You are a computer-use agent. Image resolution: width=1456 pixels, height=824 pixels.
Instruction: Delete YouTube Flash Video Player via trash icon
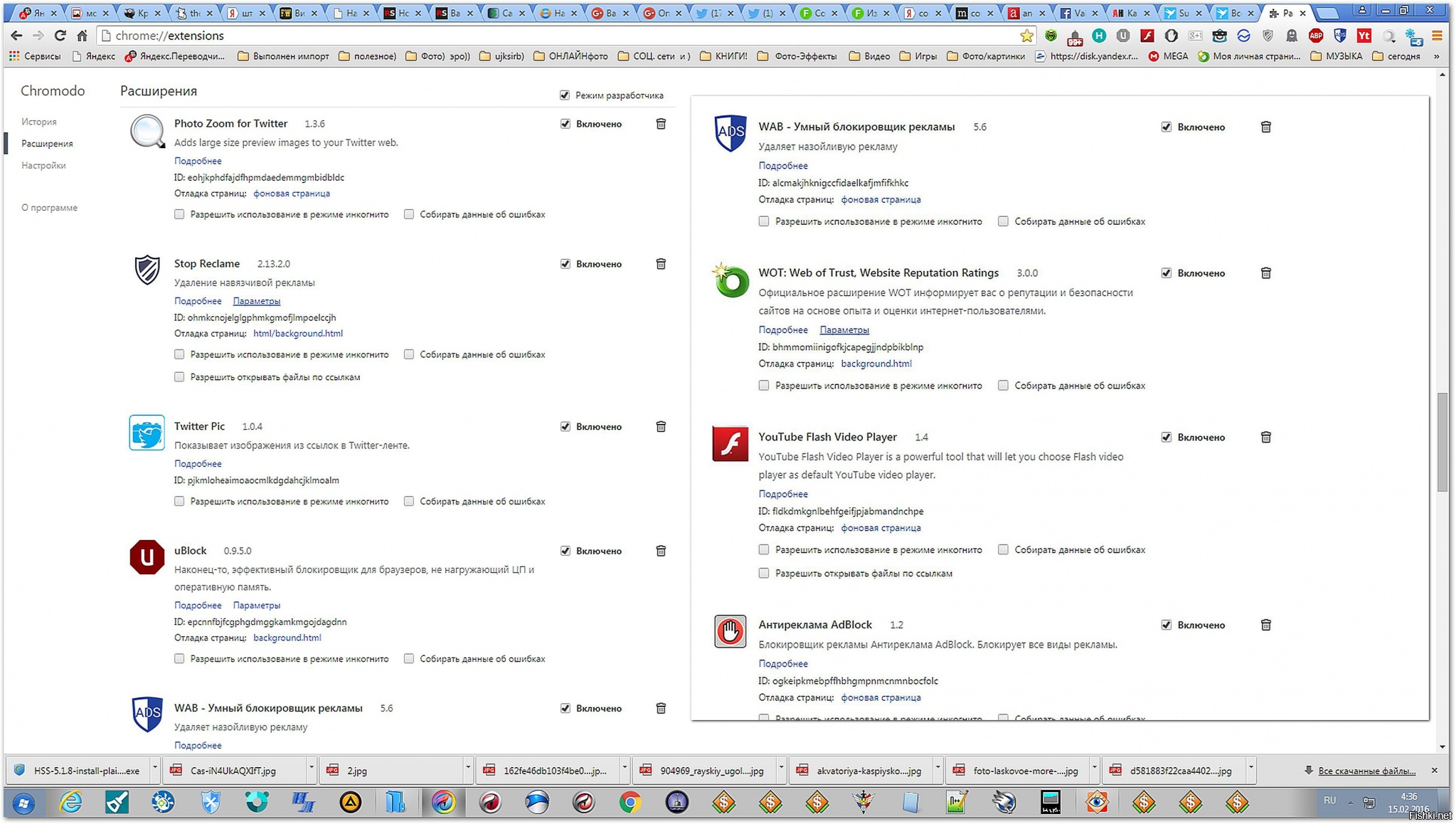(1265, 437)
